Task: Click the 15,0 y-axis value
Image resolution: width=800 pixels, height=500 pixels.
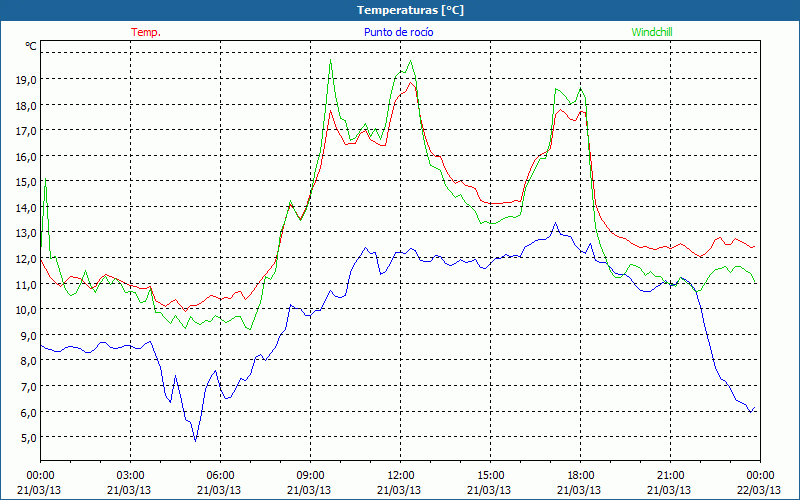Action: tap(27, 182)
